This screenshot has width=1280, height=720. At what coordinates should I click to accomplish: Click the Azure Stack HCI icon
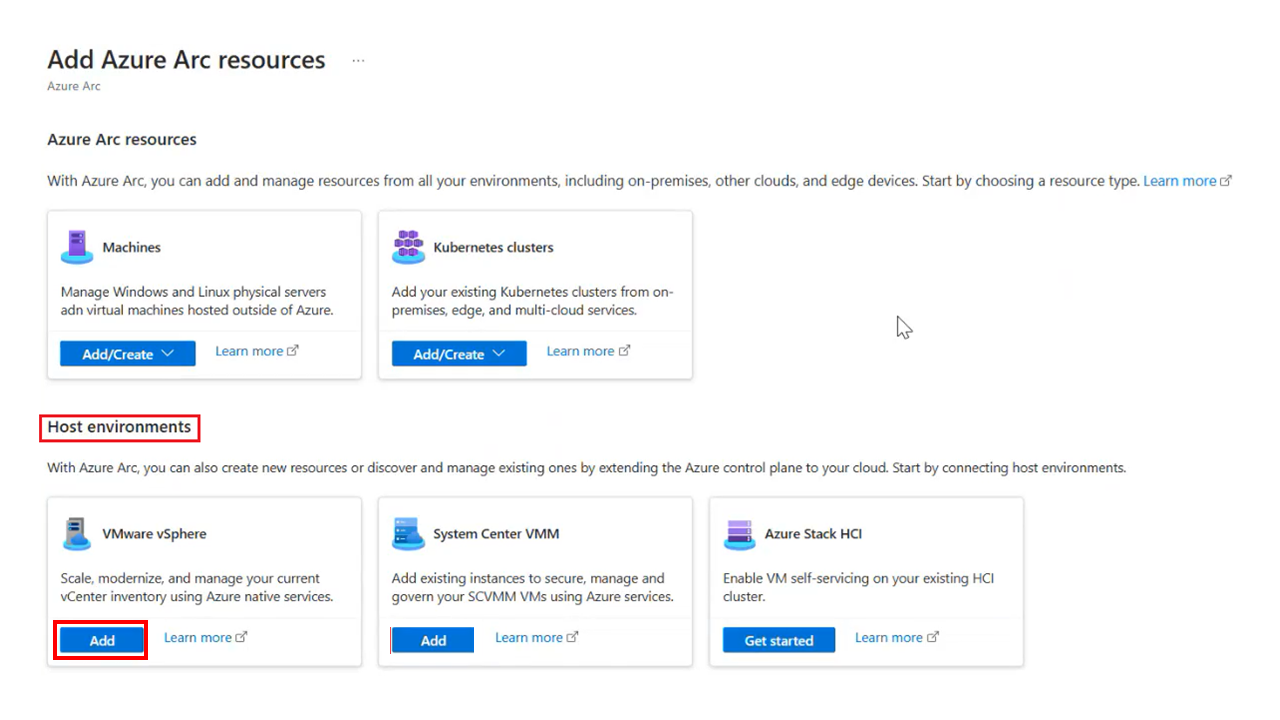point(738,533)
